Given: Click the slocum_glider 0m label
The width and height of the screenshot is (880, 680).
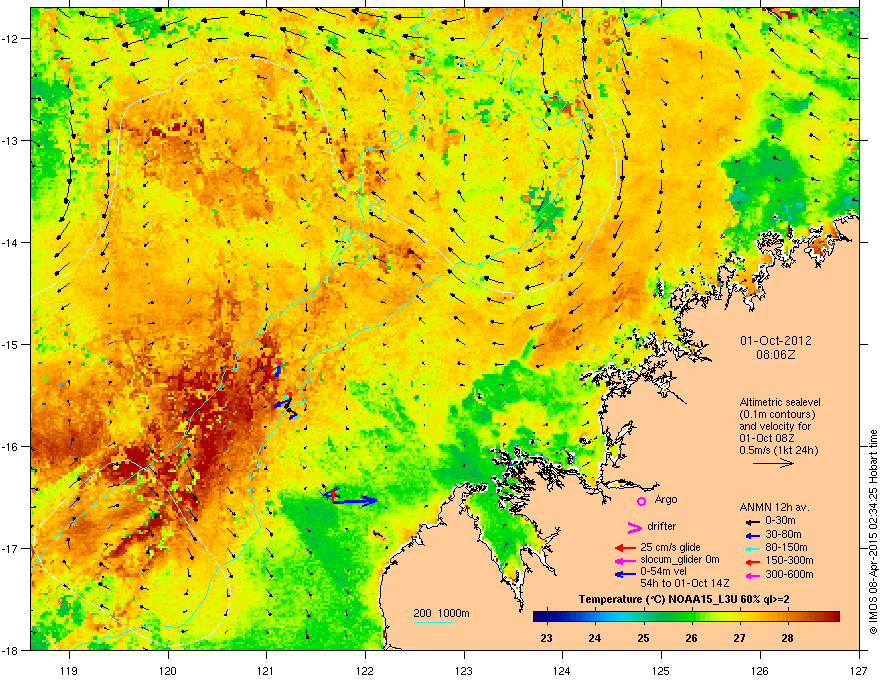Looking at the screenshot, I should (x=680, y=559).
